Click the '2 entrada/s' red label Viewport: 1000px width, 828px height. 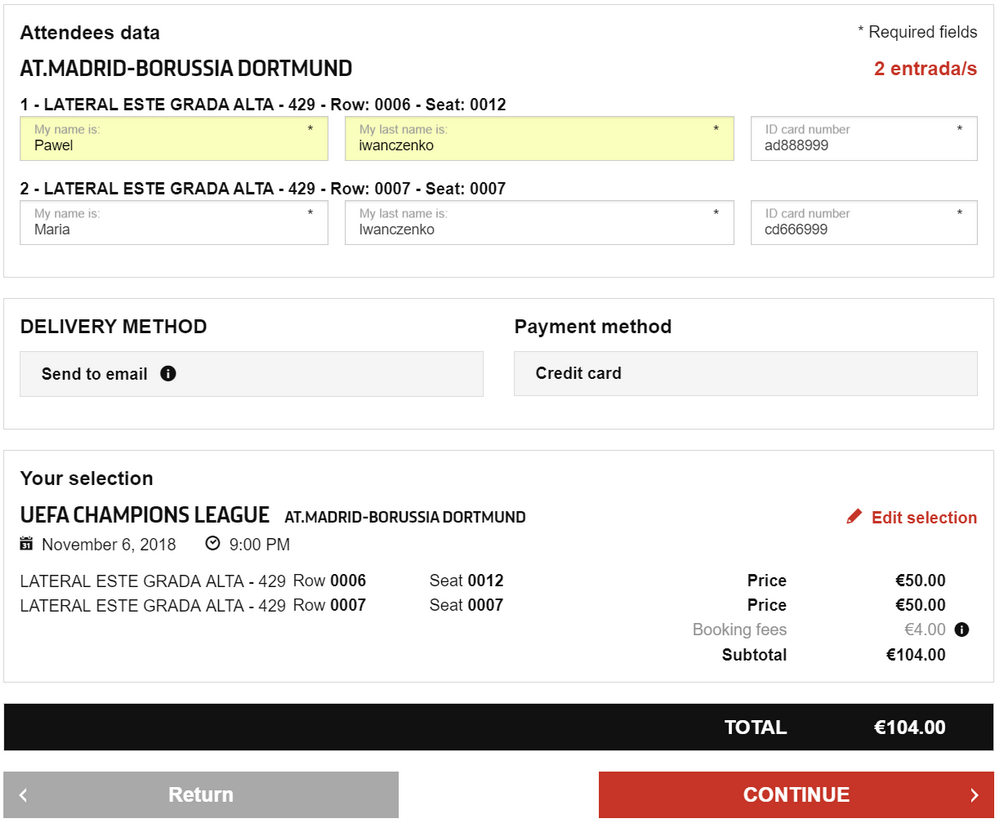click(925, 69)
